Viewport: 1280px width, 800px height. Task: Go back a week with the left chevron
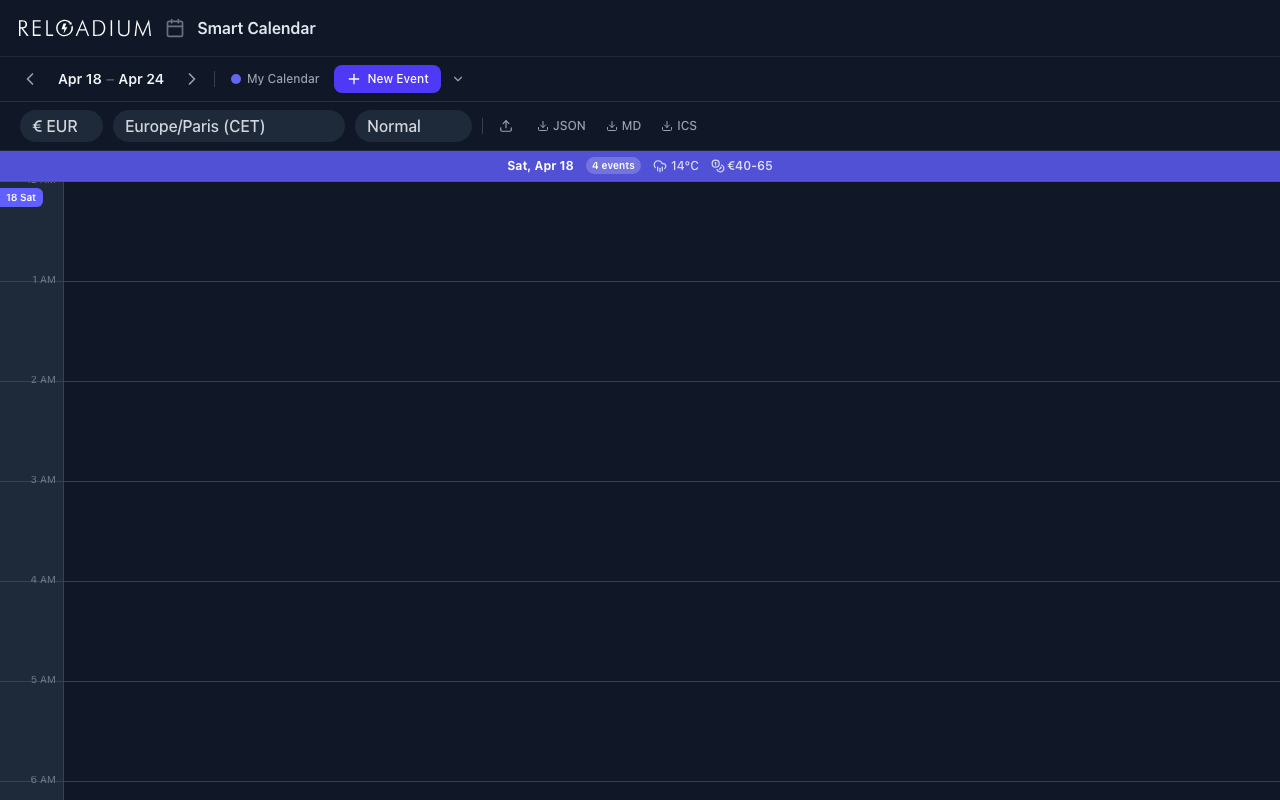coord(30,78)
